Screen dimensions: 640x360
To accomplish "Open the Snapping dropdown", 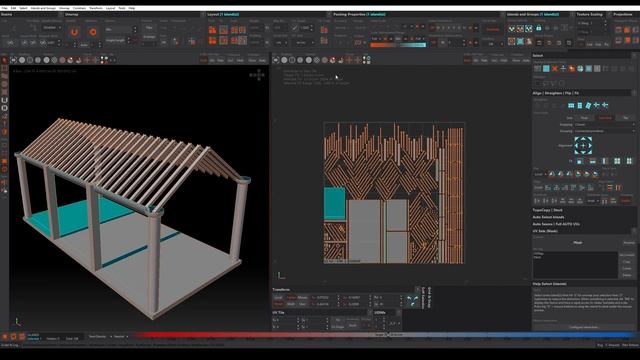I will click(604, 124).
